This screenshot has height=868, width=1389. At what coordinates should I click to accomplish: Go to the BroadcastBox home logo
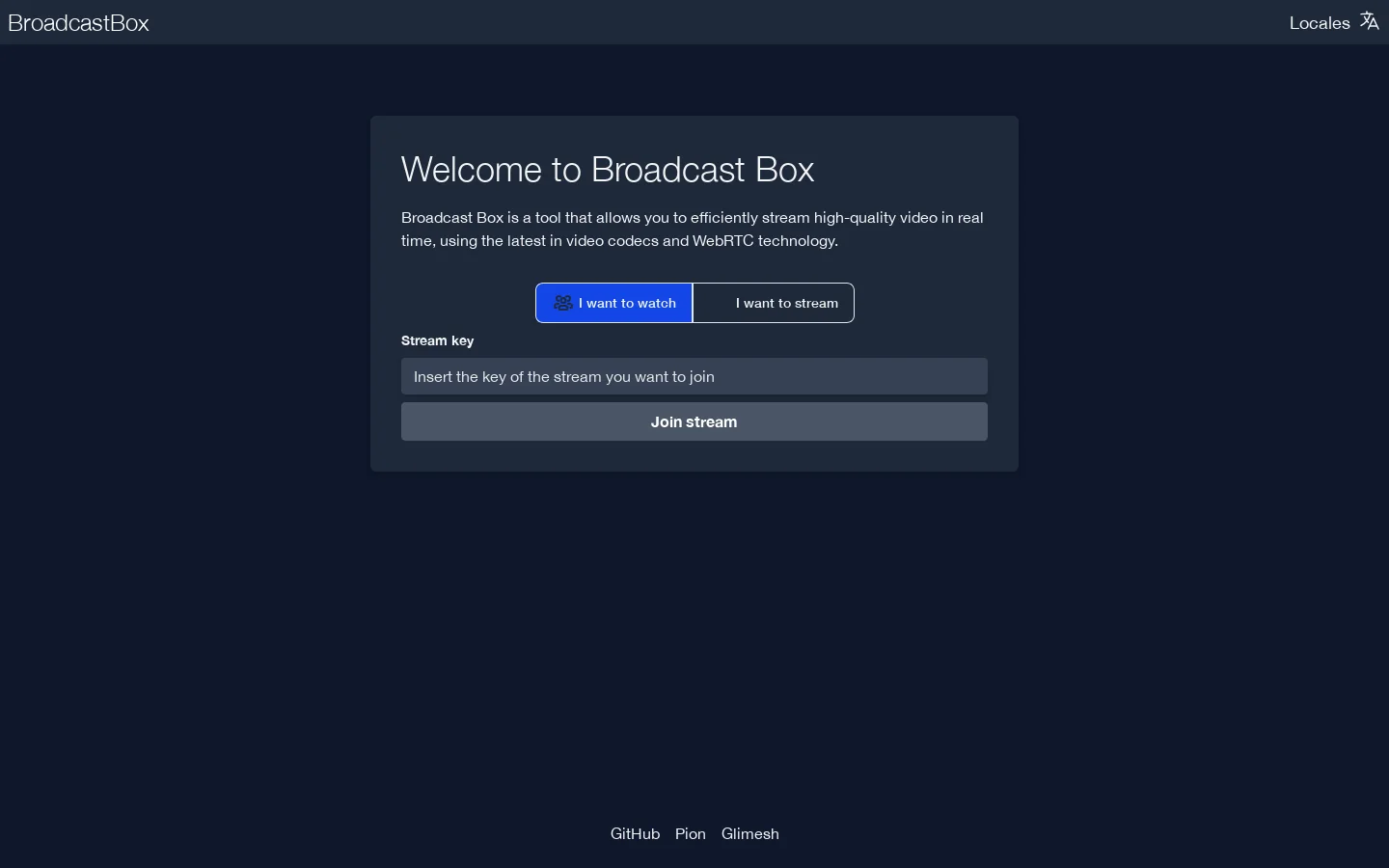pos(78,22)
